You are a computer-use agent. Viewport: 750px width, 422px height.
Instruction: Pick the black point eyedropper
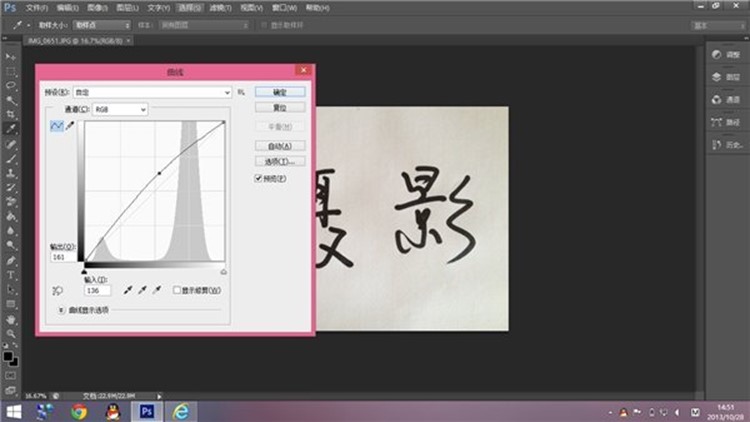(x=127, y=290)
